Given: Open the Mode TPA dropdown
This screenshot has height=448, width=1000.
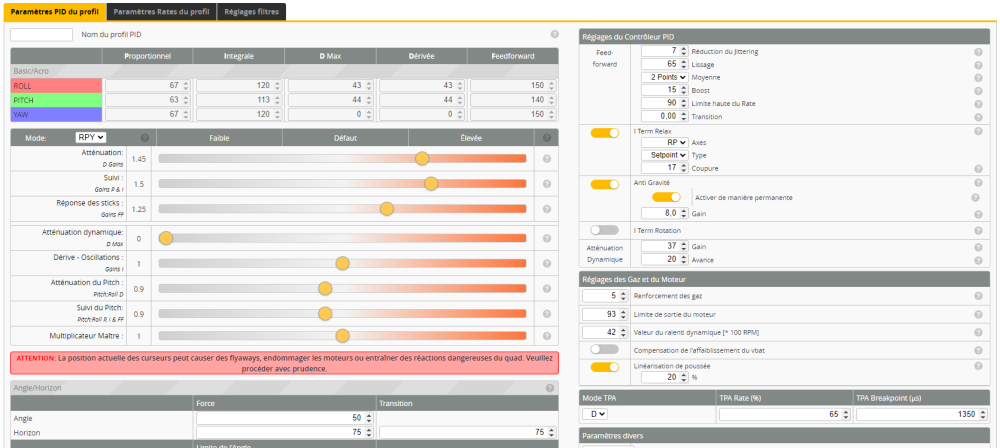Looking at the screenshot, I should tap(596, 414).
